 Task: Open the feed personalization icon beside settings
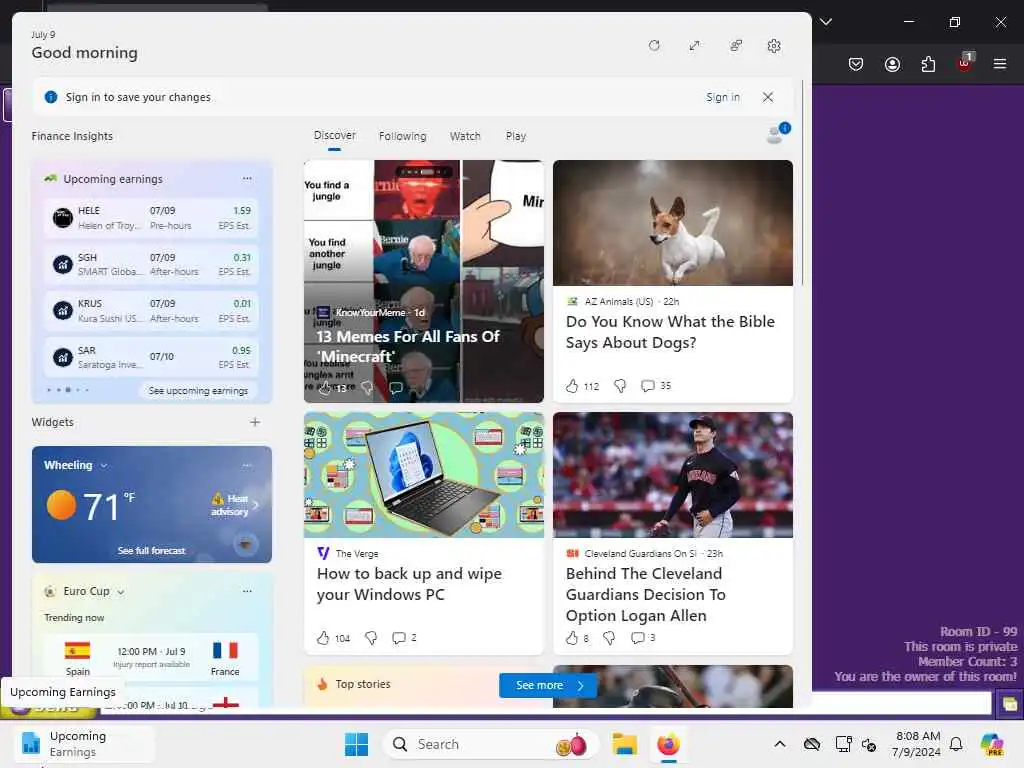pos(735,46)
